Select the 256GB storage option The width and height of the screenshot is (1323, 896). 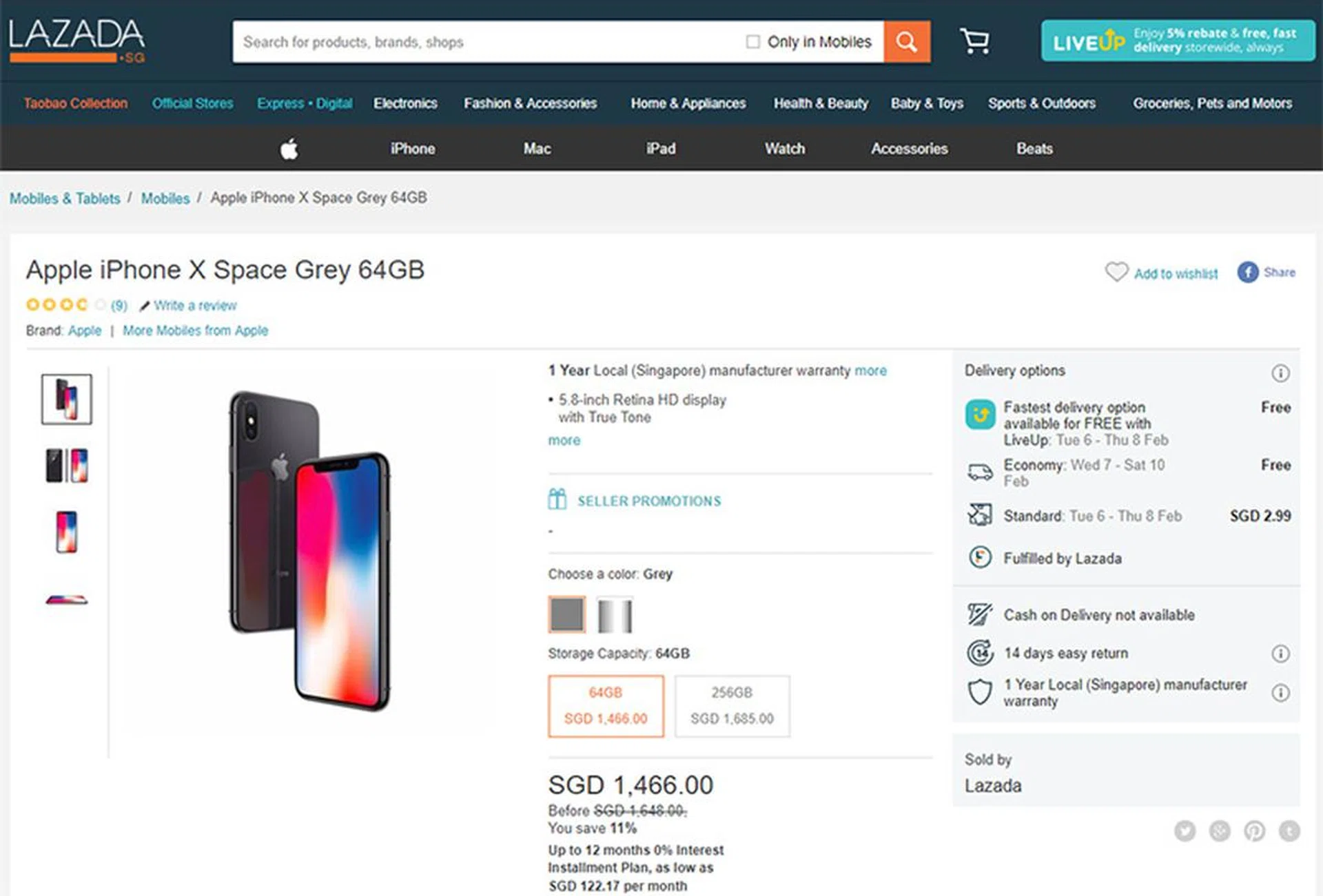coord(732,706)
